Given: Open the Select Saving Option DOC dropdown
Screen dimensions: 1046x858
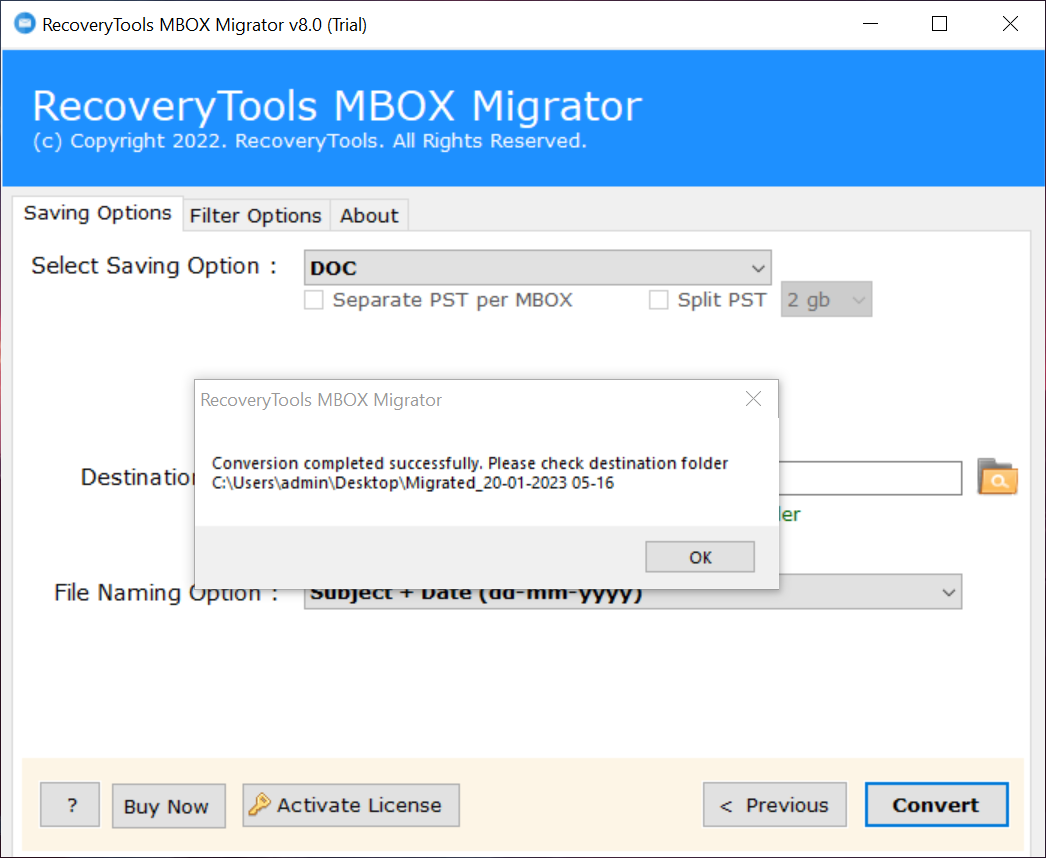Looking at the screenshot, I should coord(537,268).
